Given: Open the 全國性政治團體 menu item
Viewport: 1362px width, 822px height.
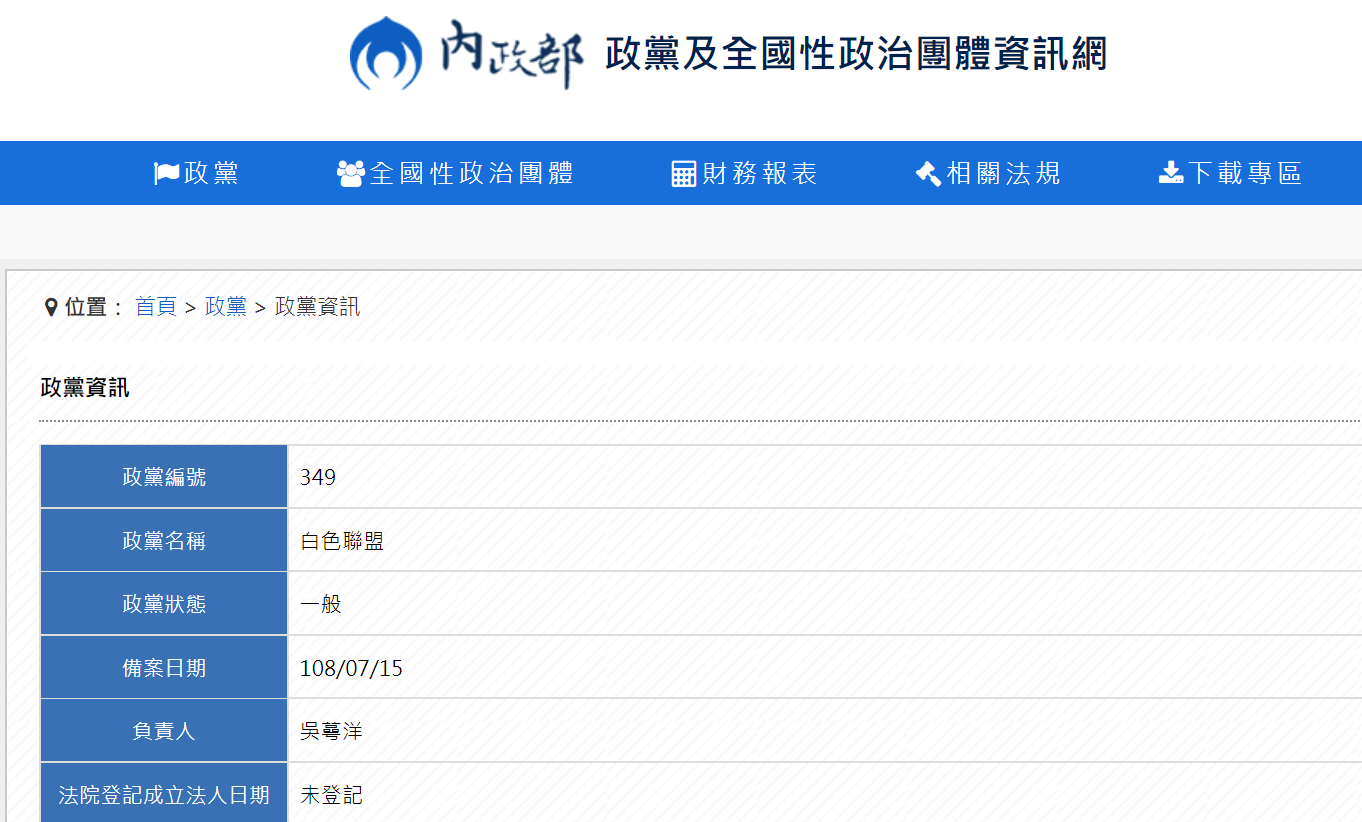Looking at the screenshot, I should coord(455,174).
